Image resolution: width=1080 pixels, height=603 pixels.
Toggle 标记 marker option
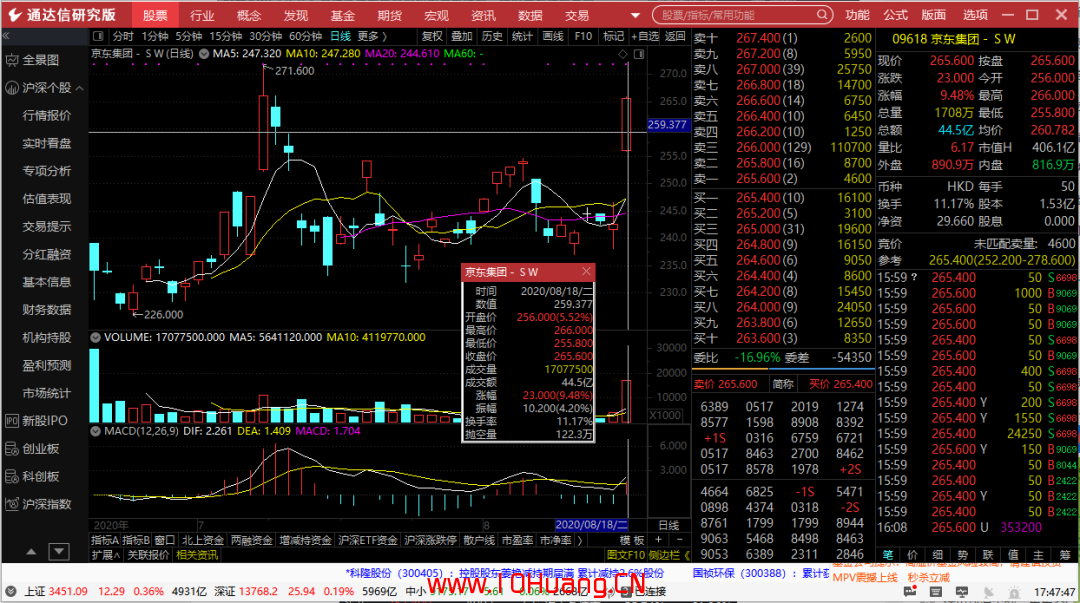(x=613, y=36)
